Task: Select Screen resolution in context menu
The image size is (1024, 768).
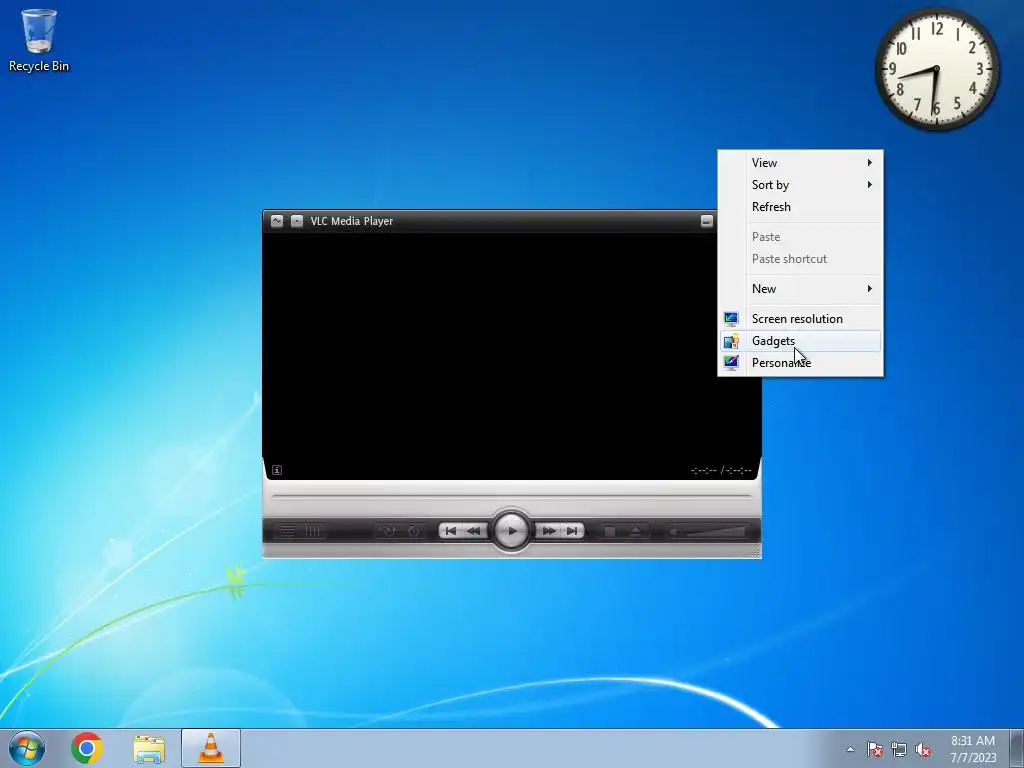Action: point(801,319)
